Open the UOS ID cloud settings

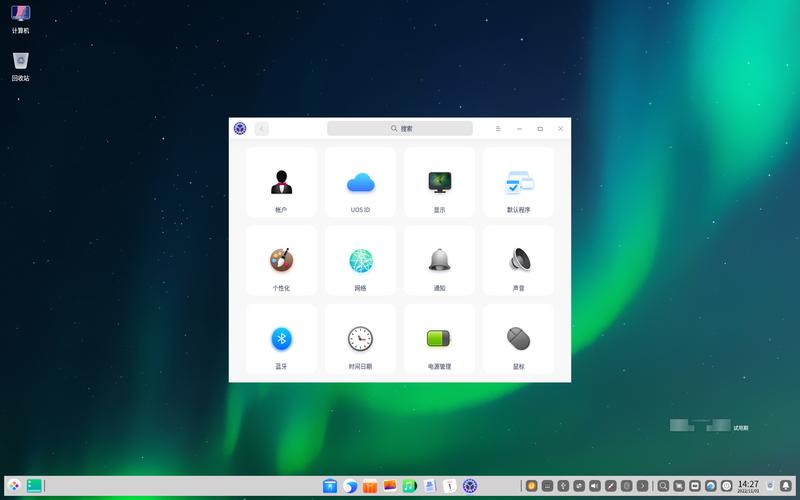point(360,182)
